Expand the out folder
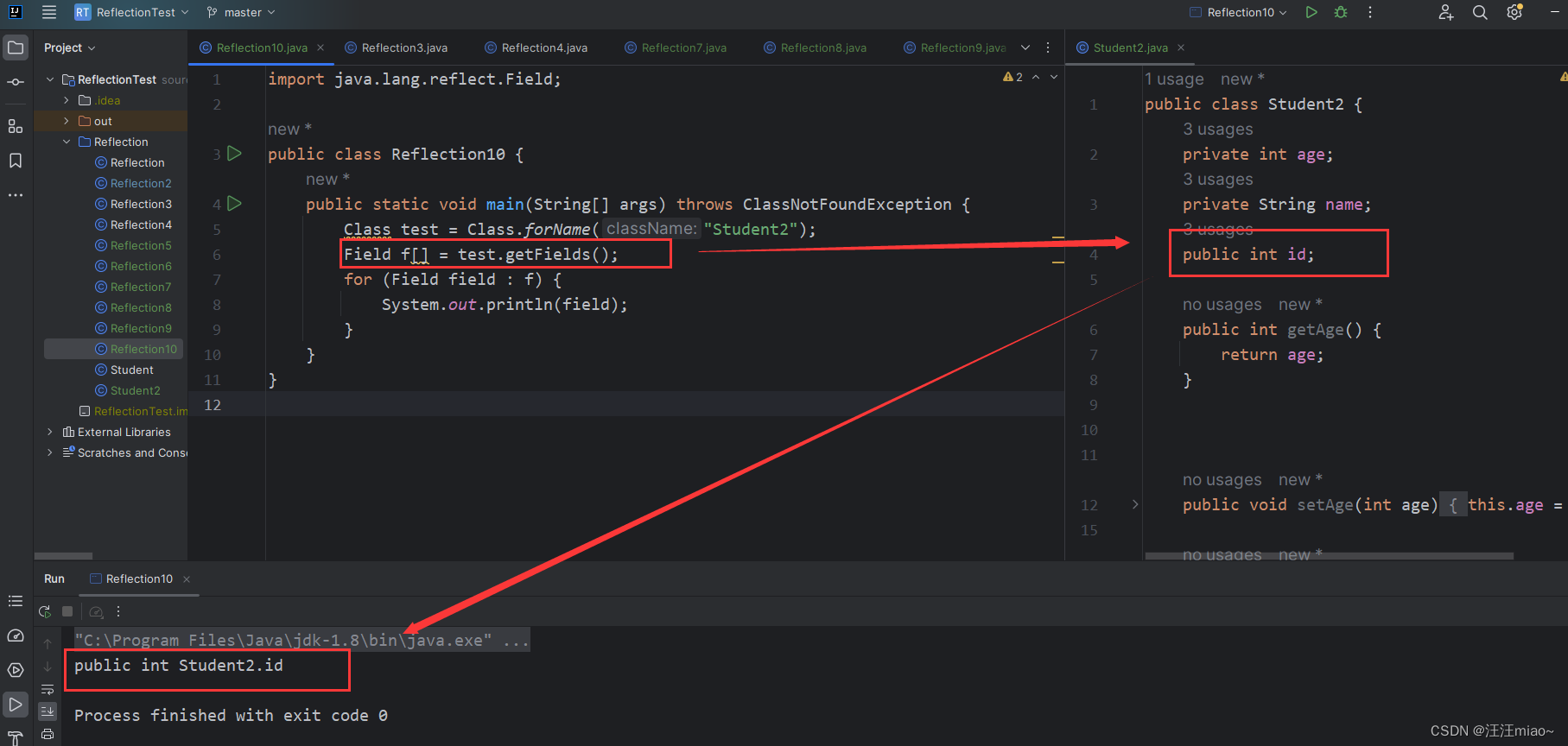This screenshot has height=746, width=1568. 67,121
